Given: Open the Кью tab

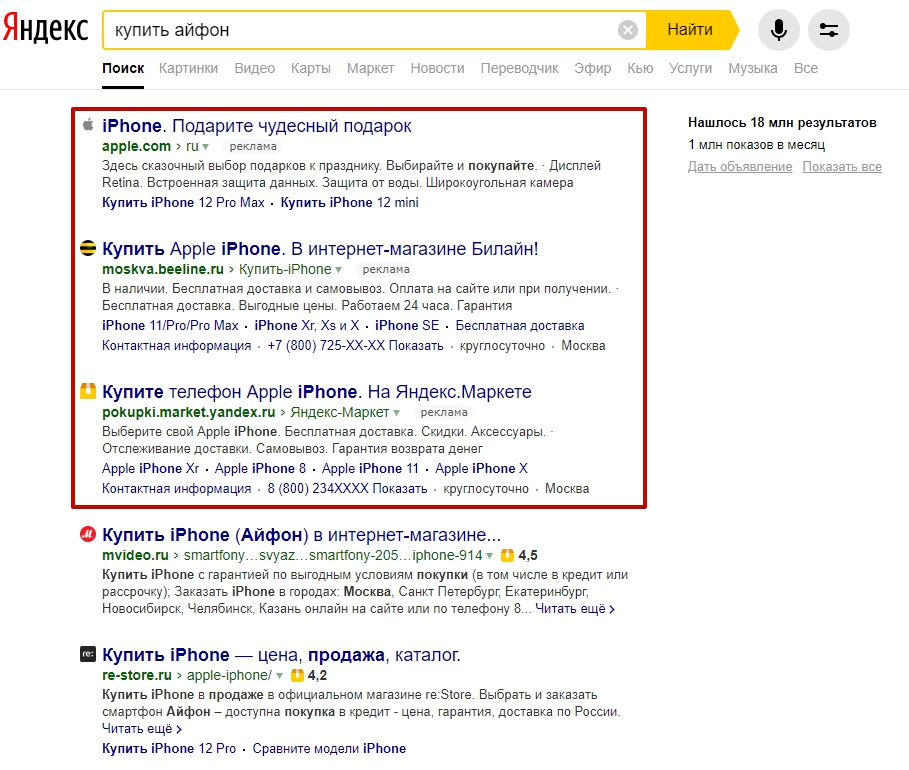Looking at the screenshot, I should (640, 68).
